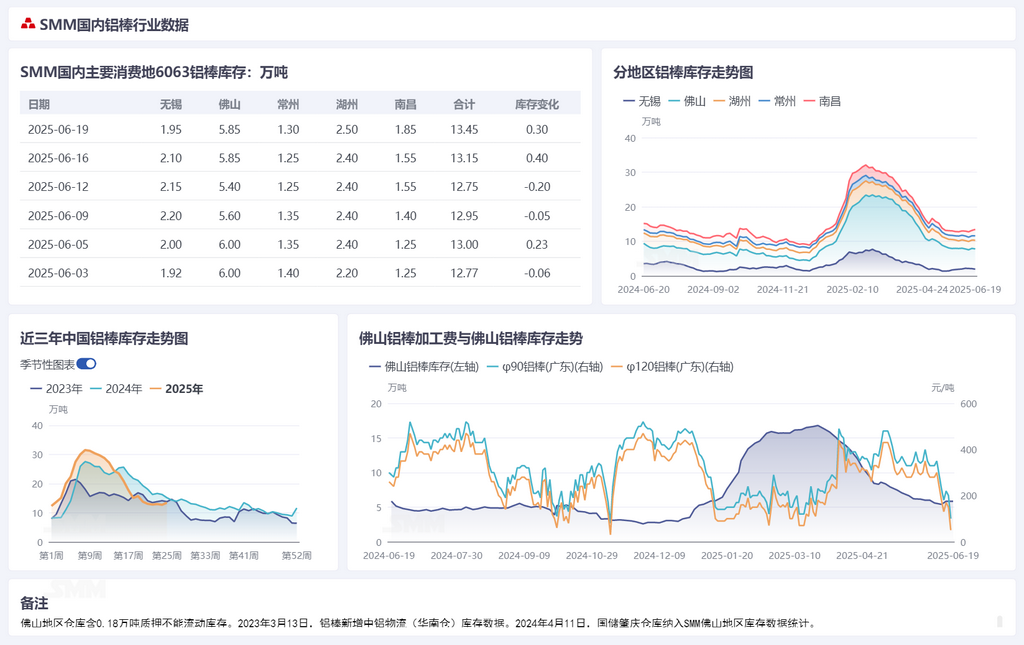Toggle 2023年 legend entry
The height and width of the screenshot is (645, 1024).
click(56, 389)
